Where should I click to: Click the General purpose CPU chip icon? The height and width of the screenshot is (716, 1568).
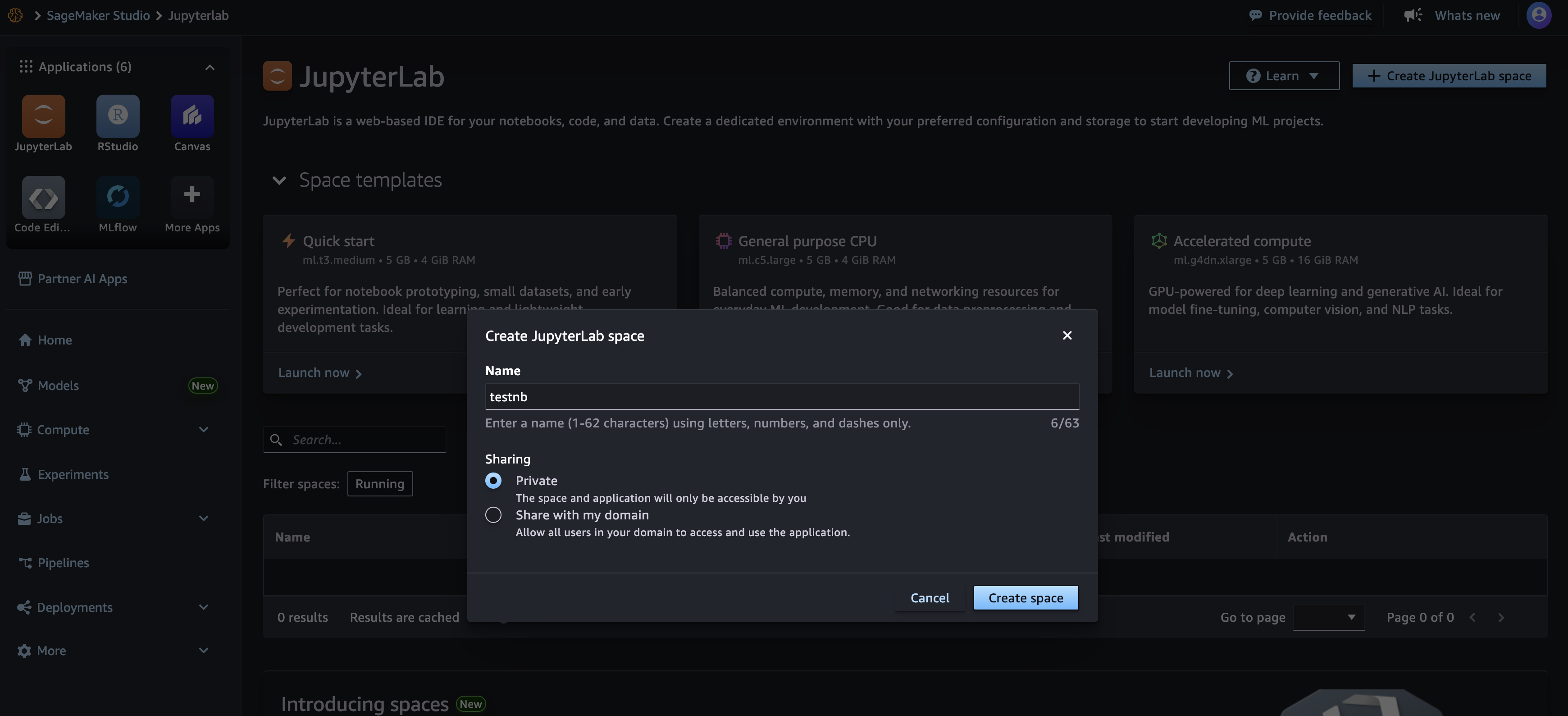coord(723,241)
